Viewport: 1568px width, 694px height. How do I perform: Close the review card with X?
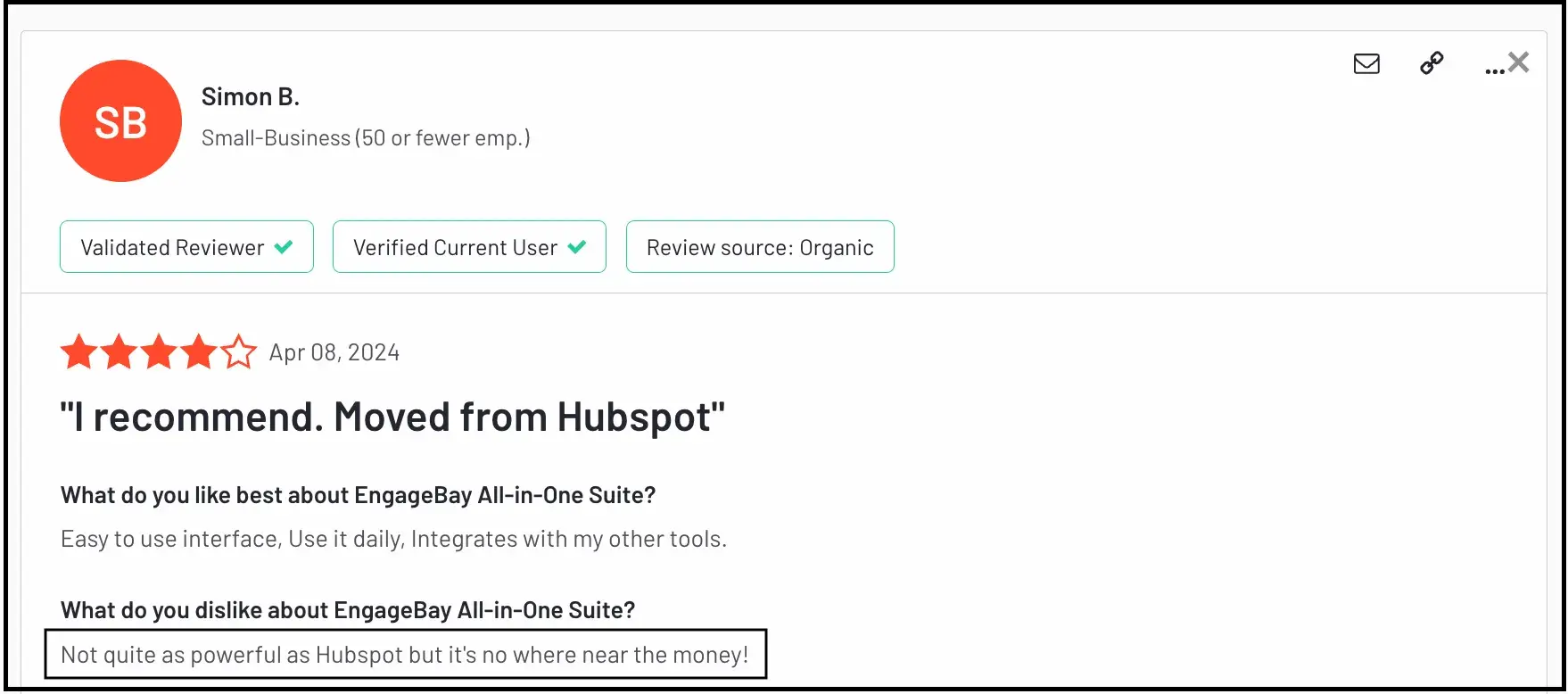click(1519, 62)
